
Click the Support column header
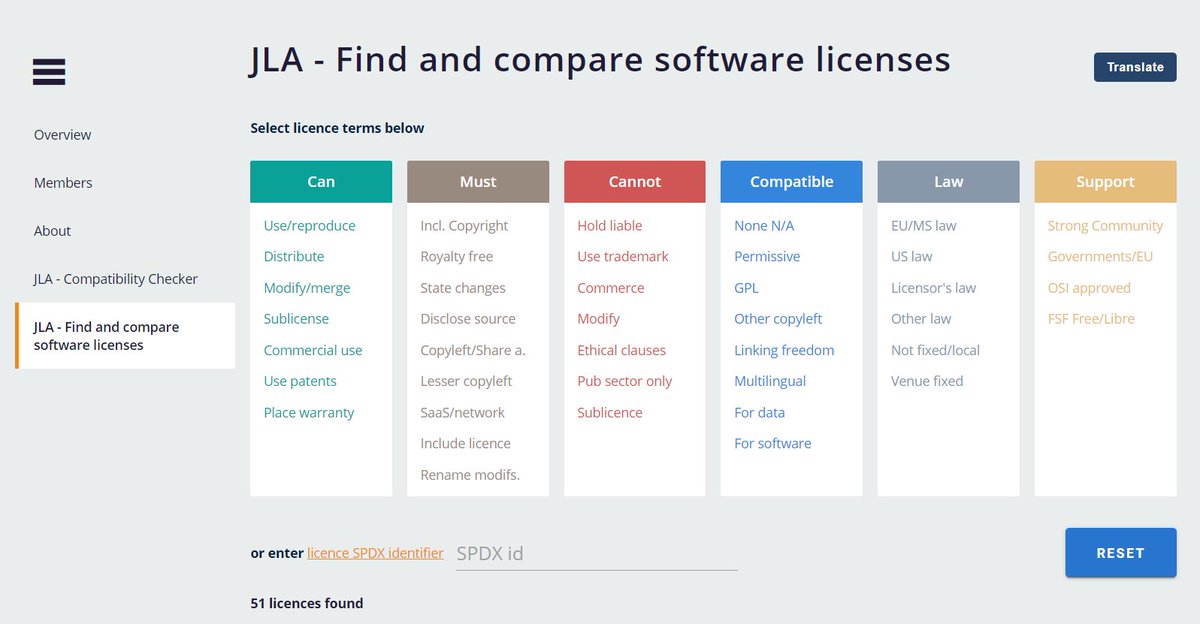(1105, 182)
